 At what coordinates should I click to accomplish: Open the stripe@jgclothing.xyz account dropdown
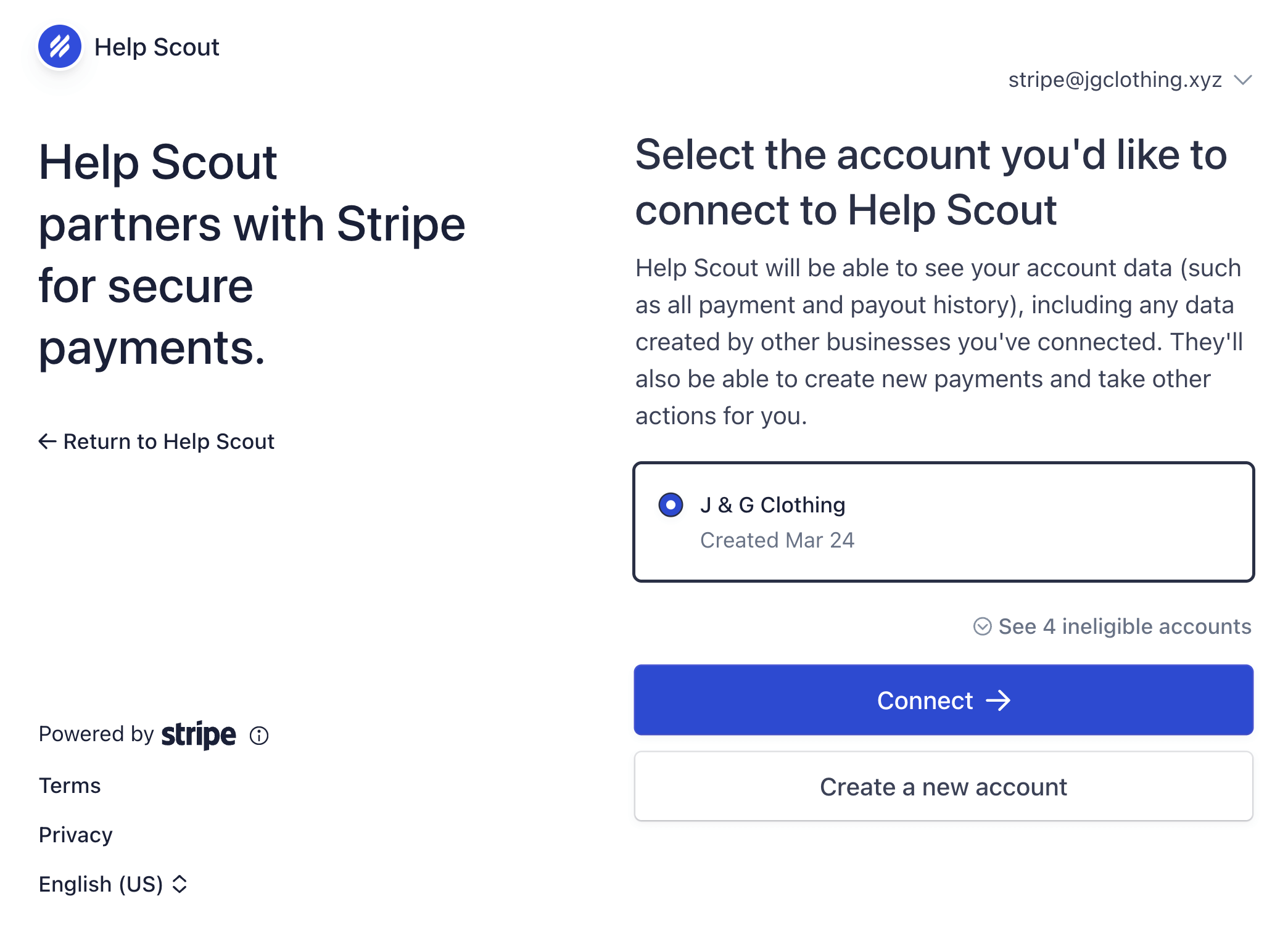tap(1130, 80)
